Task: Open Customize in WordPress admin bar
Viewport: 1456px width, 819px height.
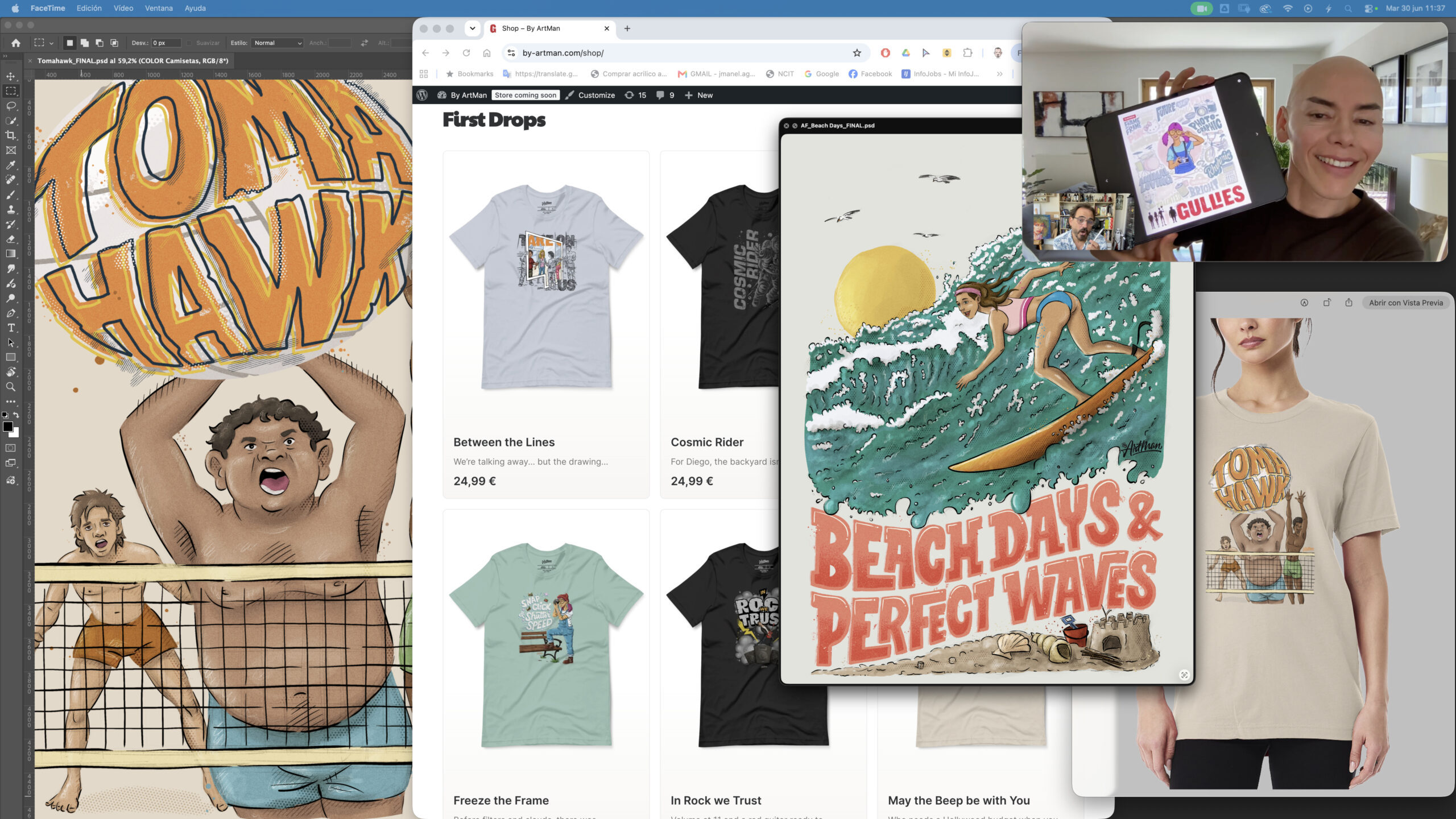Action: coord(590,95)
